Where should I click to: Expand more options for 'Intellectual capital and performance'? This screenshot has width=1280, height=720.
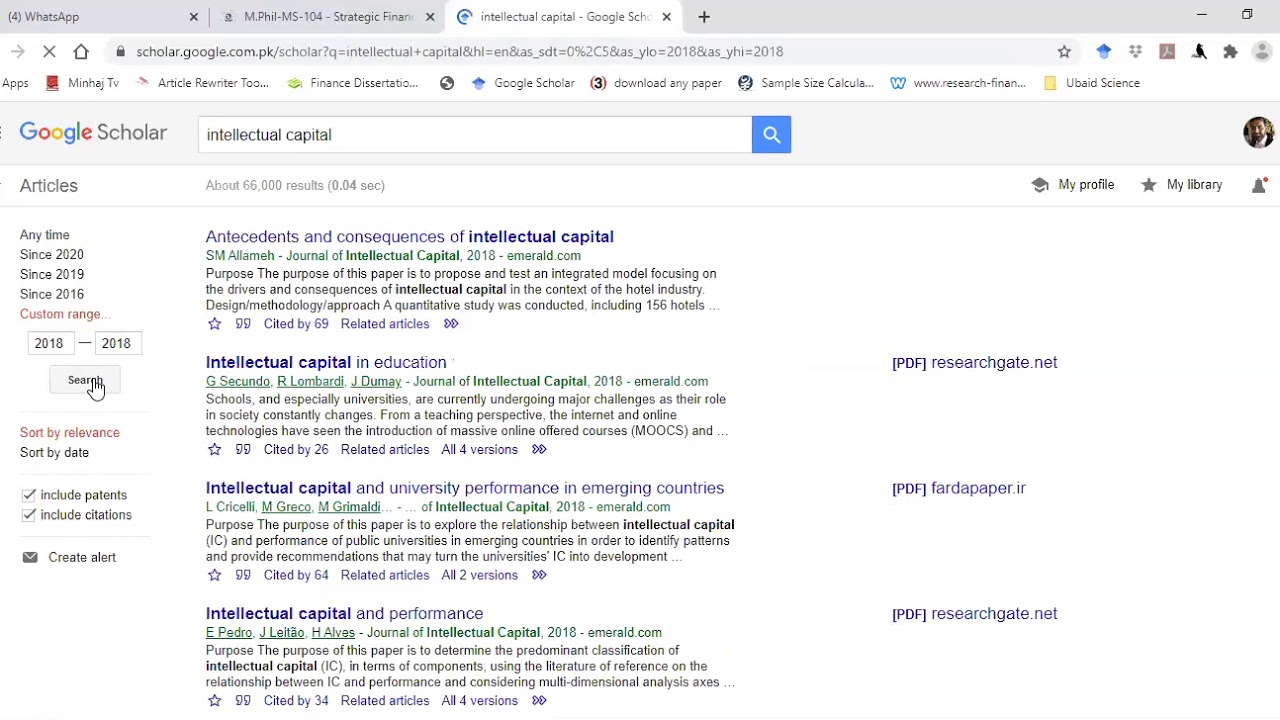pyautogui.click(x=539, y=701)
